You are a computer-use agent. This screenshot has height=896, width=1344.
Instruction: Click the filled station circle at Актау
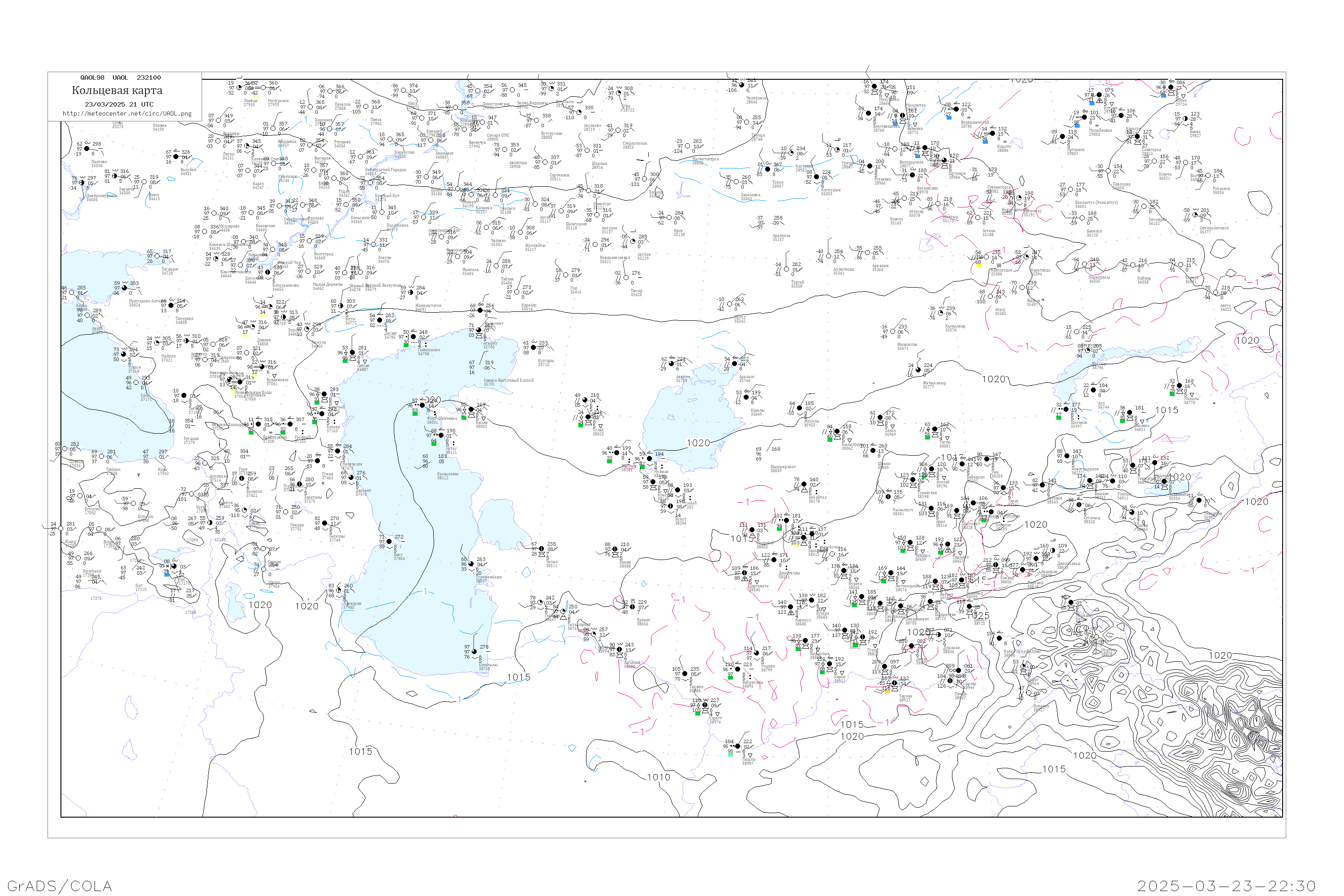tap(442, 435)
